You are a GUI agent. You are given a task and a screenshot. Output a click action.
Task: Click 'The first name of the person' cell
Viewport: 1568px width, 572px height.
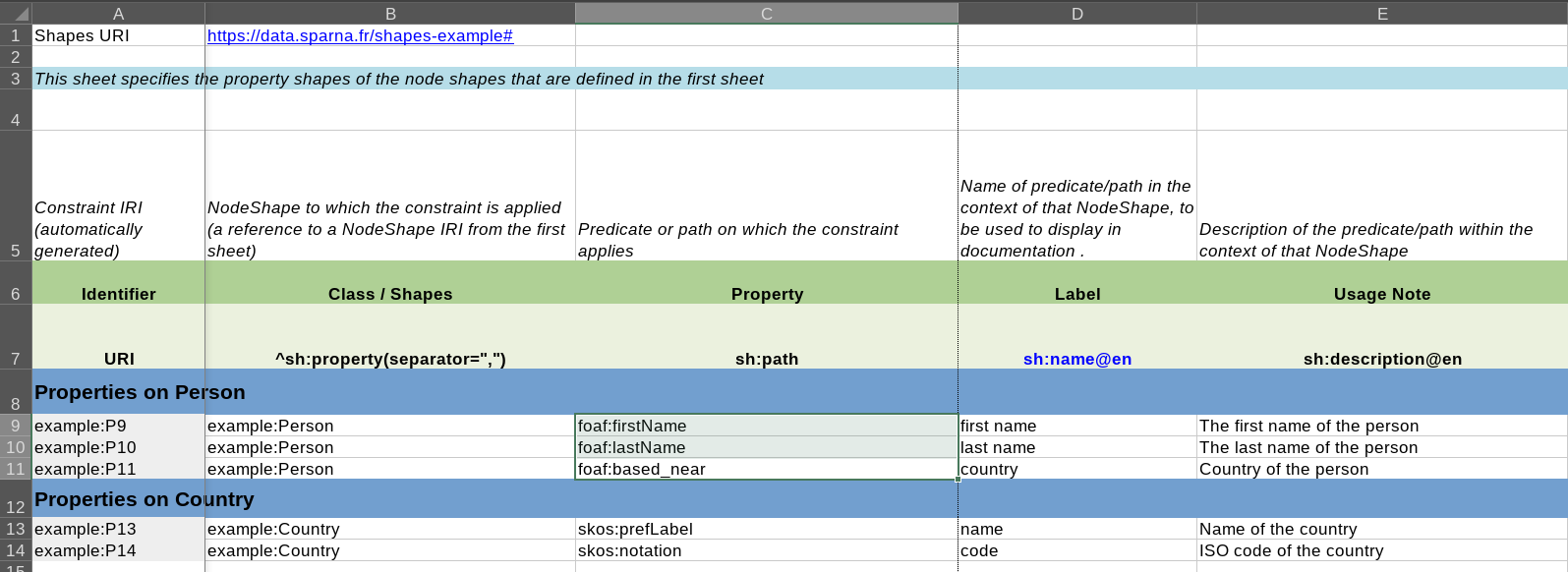[1382, 426]
